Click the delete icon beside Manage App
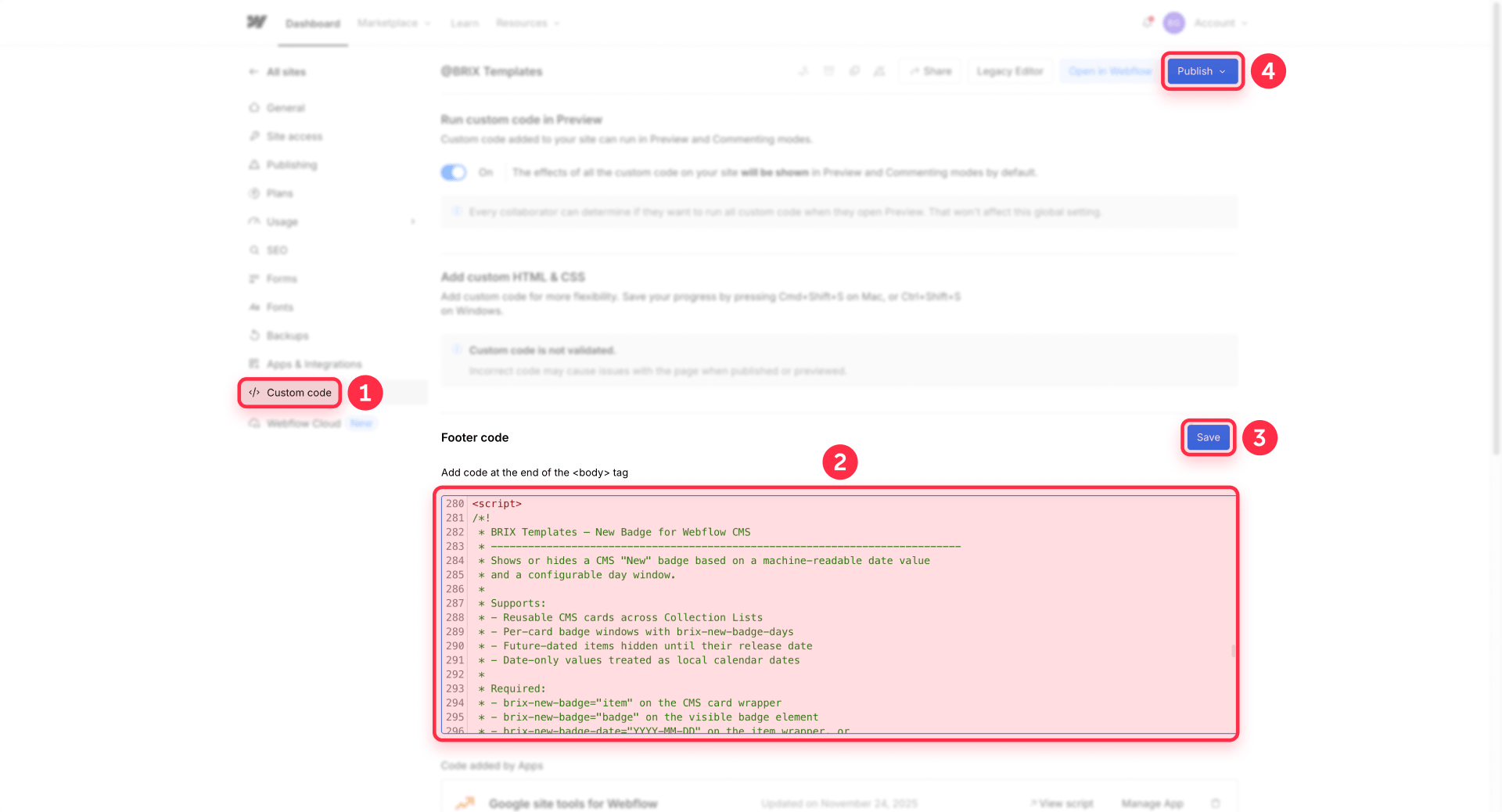This screenshot has width=1502, height=812. [1216, 803]
